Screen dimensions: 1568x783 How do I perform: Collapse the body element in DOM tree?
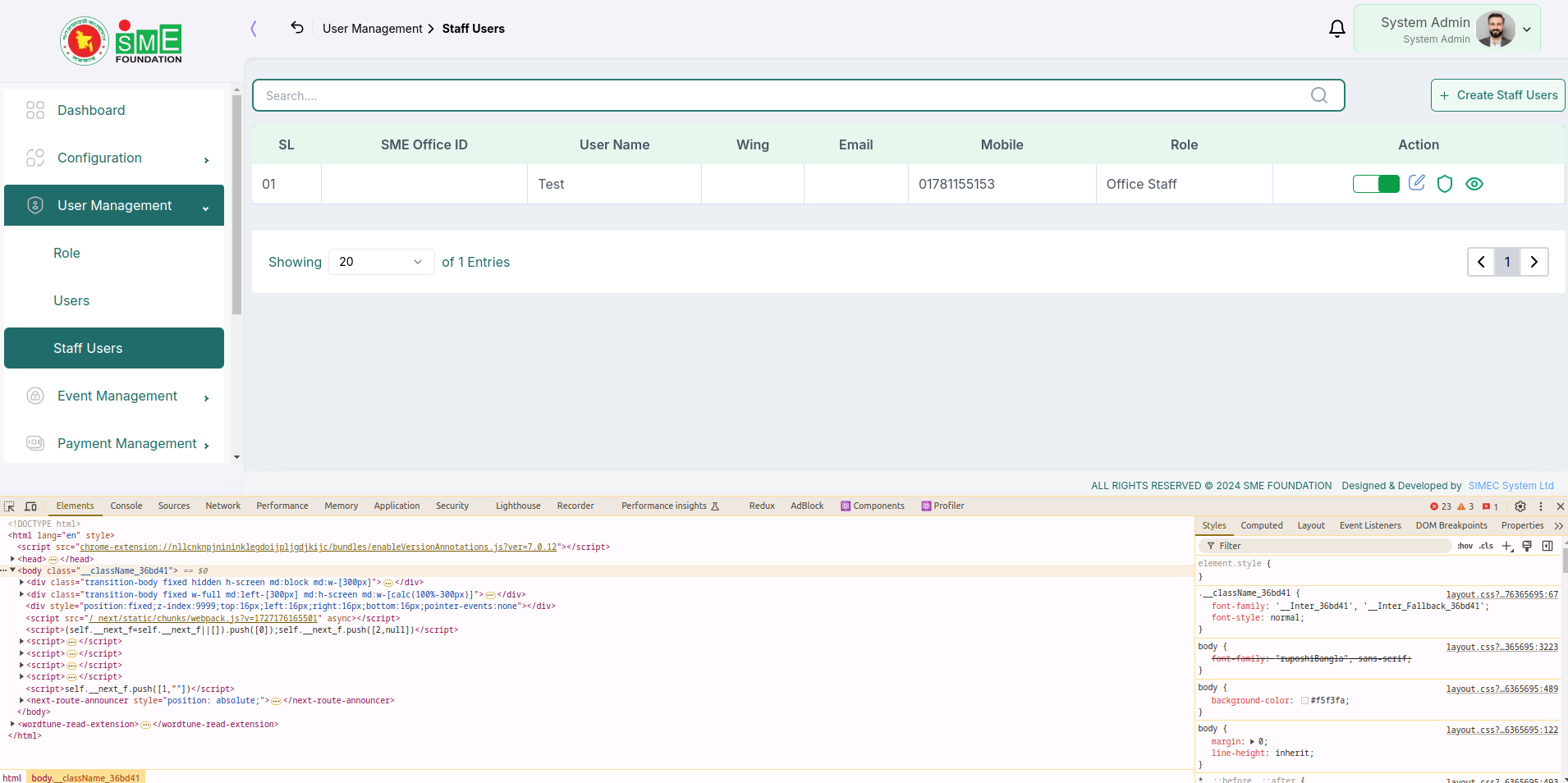(13, 570)
